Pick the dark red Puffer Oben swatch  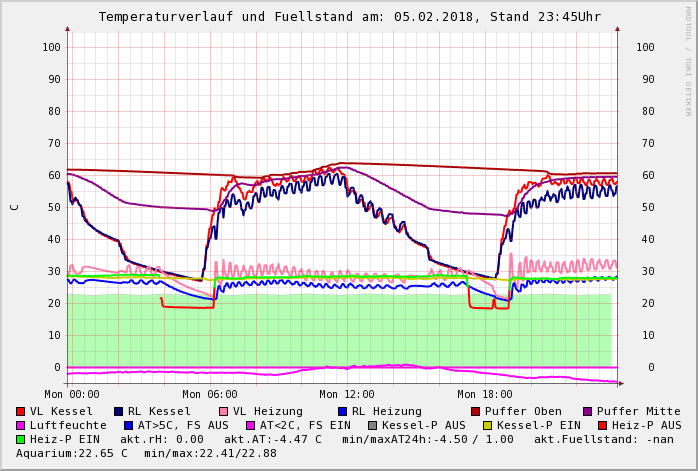pos(476,411)
